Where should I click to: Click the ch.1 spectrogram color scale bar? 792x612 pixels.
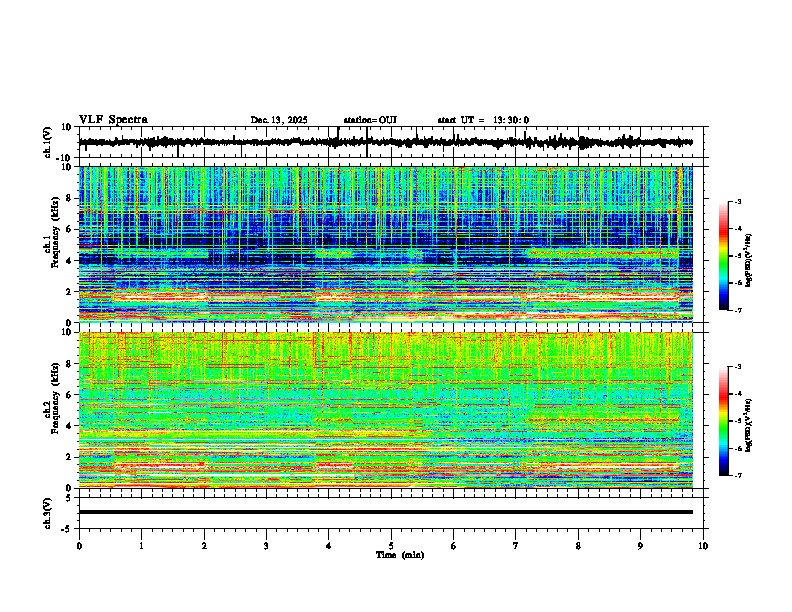click(x=724, y=256)
